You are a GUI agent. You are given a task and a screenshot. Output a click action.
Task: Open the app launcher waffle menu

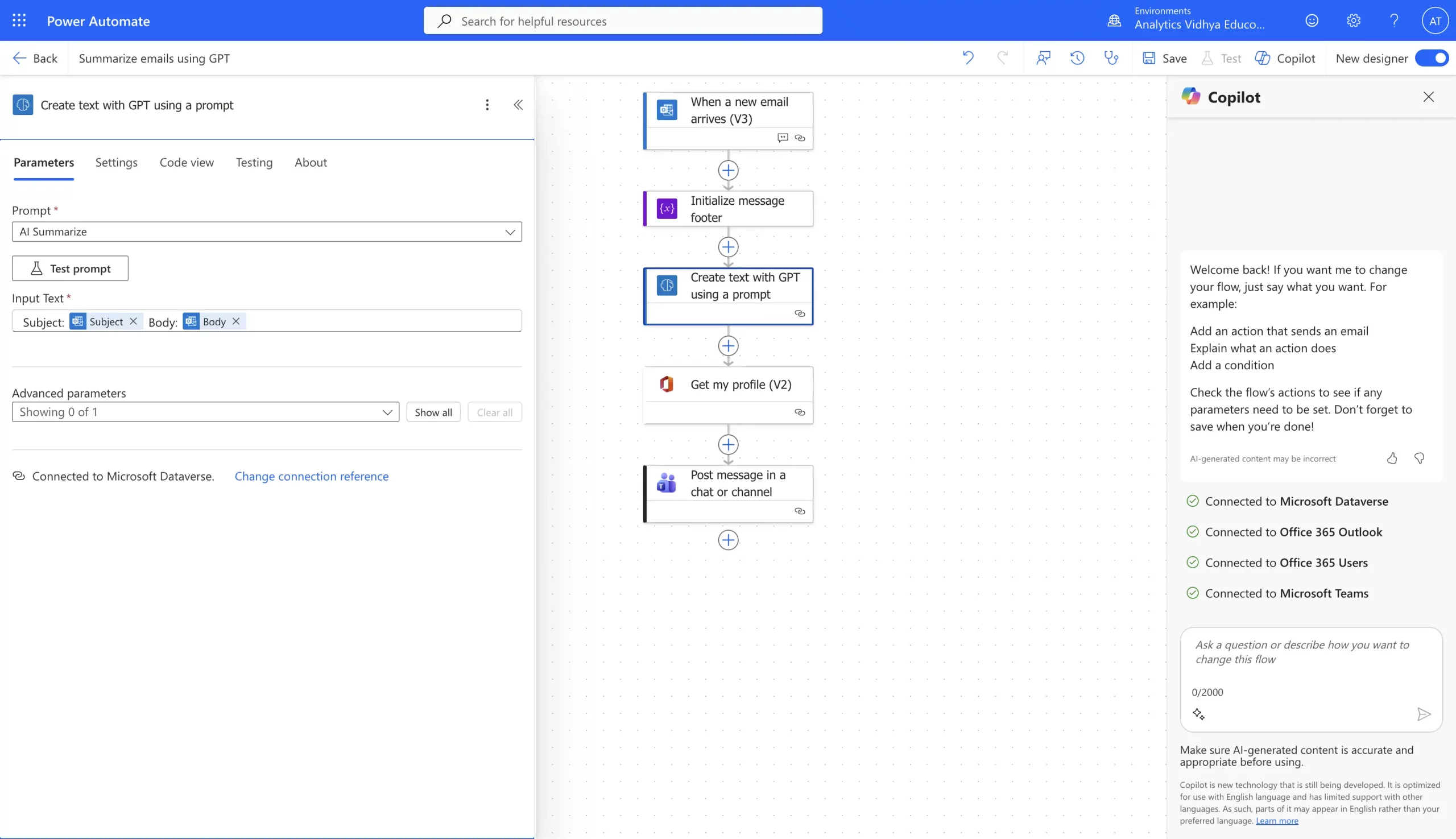coord(19,20)
